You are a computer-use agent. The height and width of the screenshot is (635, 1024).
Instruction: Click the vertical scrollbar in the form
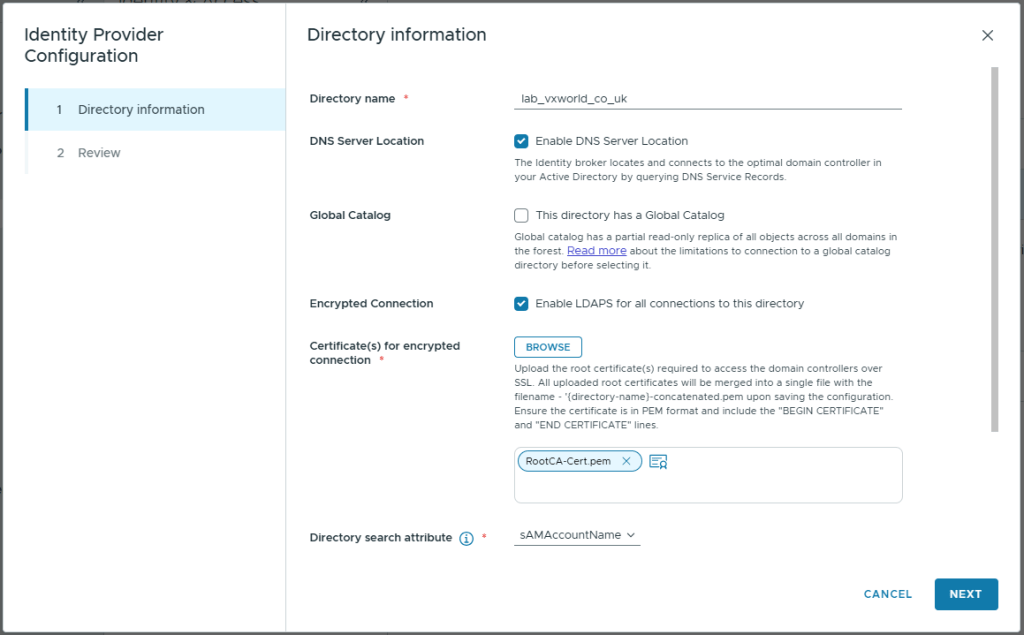[x=994, y=250]
